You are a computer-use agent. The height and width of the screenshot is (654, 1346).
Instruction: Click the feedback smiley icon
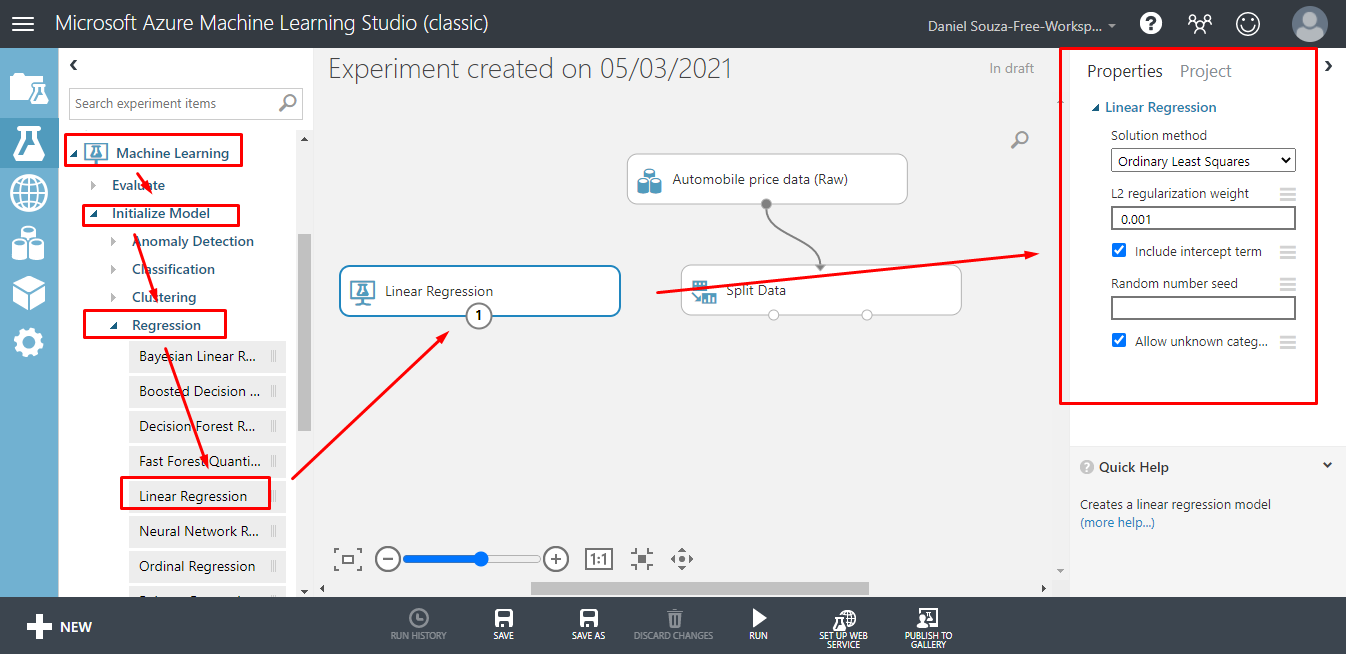[1248, 23]
